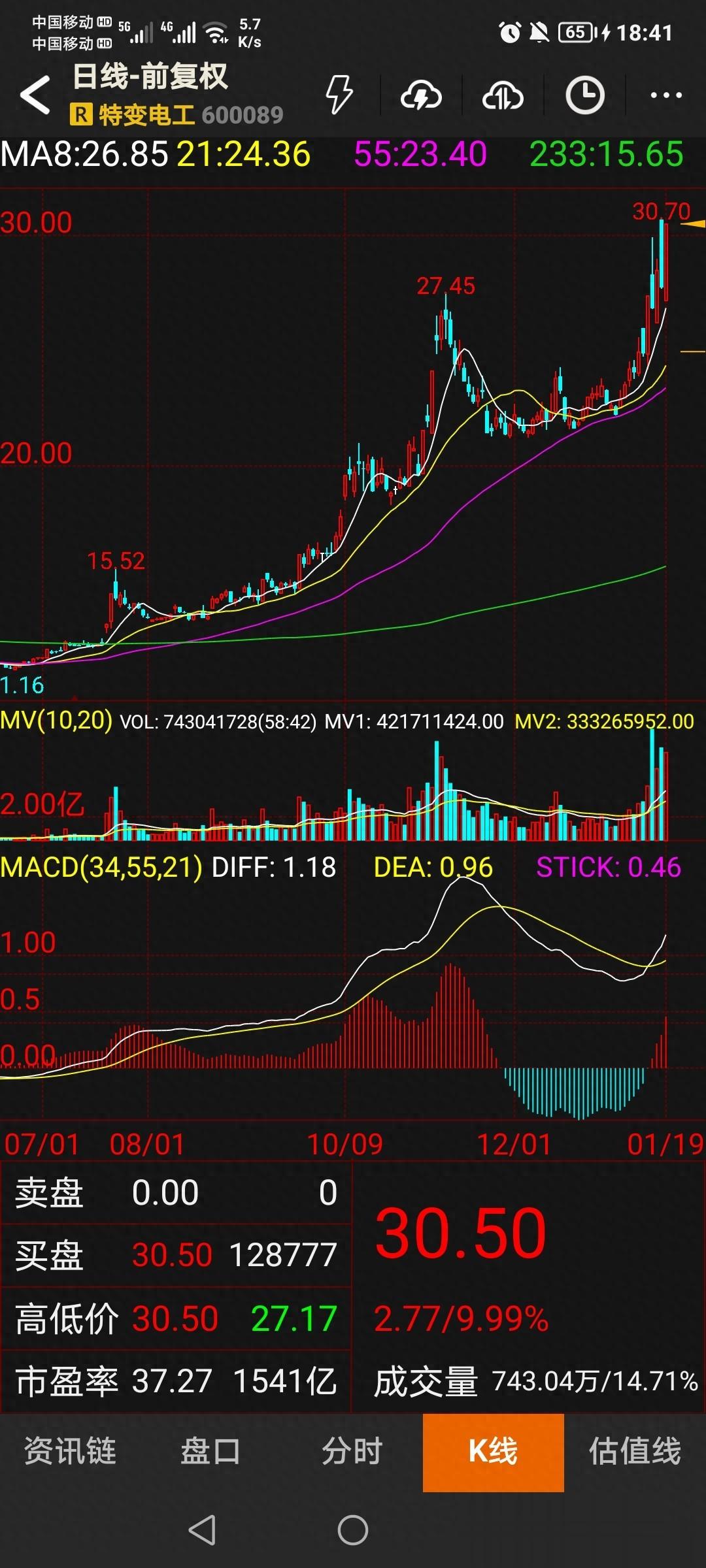Open the three-dot more menu

(x=666, y=95)
